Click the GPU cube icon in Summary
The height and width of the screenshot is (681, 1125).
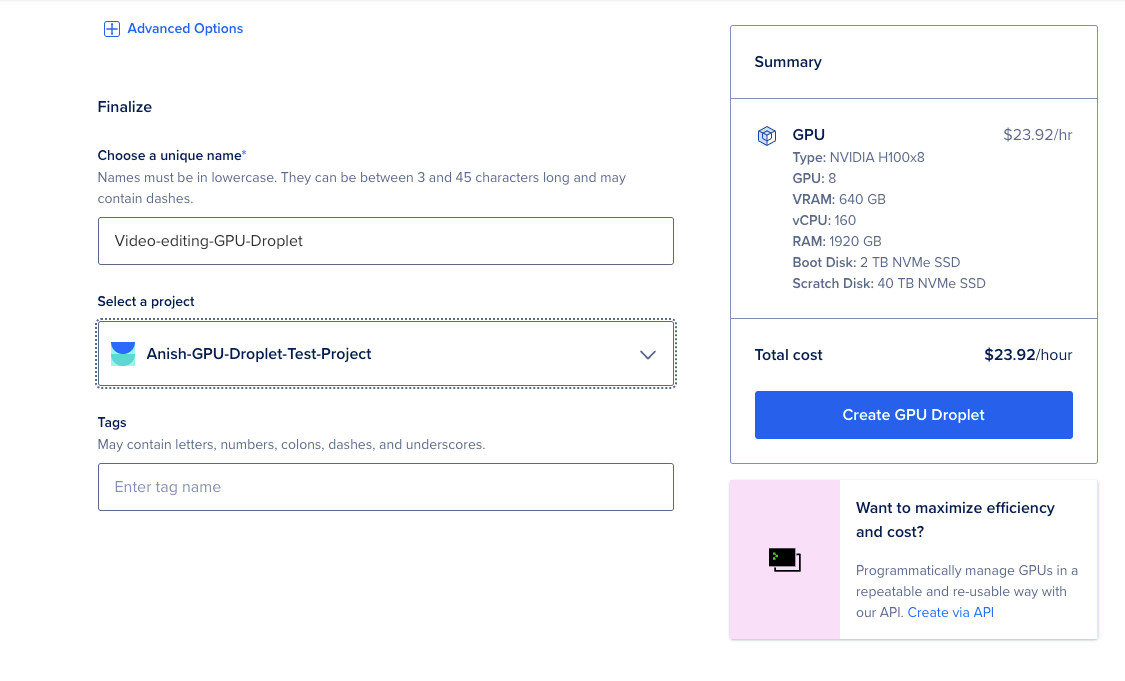pos(766,136)
